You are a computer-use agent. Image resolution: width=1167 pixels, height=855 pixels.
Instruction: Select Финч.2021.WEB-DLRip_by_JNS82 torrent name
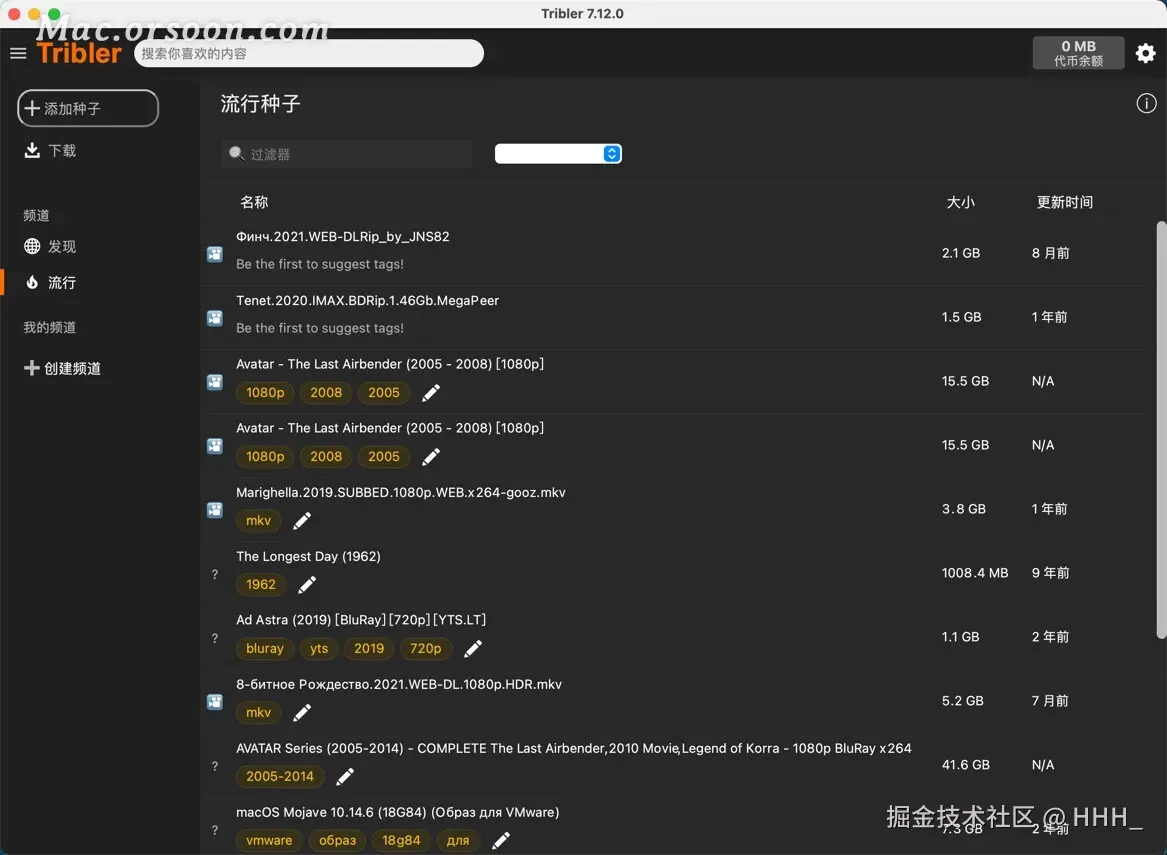coord(342,237)
